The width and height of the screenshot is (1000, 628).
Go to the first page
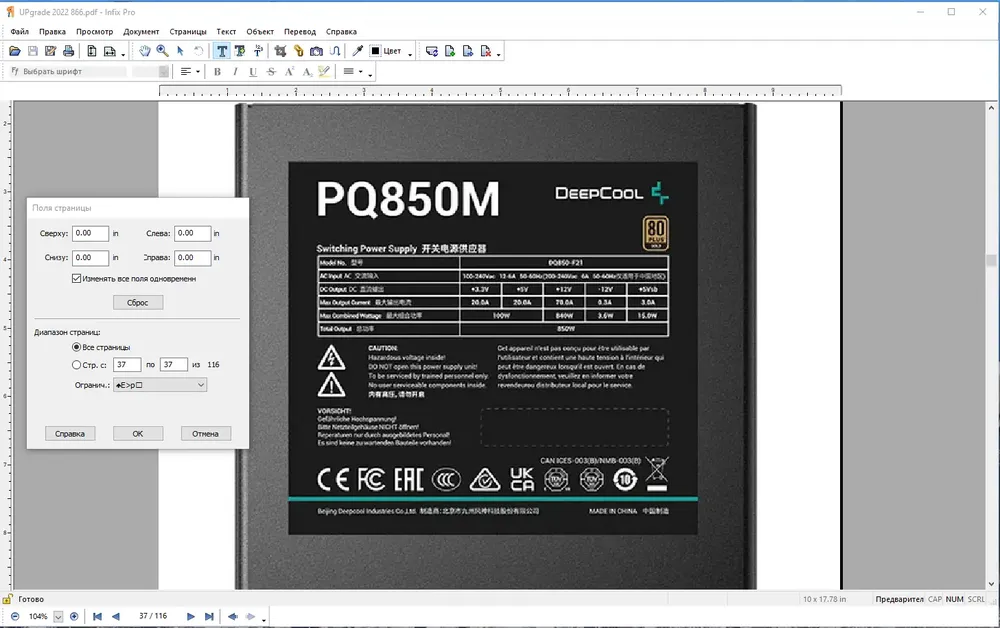coord(97,617)
